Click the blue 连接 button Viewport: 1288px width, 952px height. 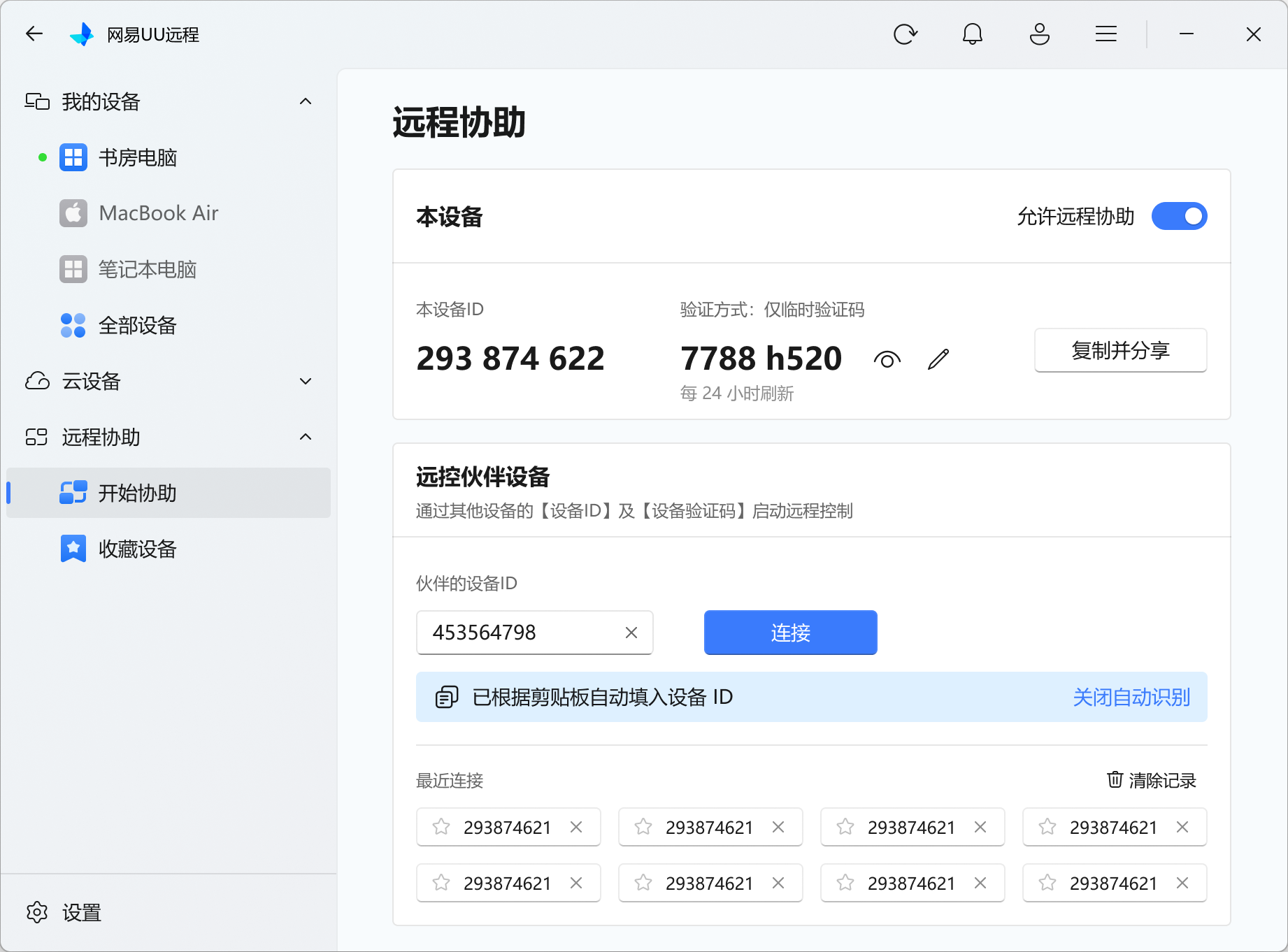(790, 633)
